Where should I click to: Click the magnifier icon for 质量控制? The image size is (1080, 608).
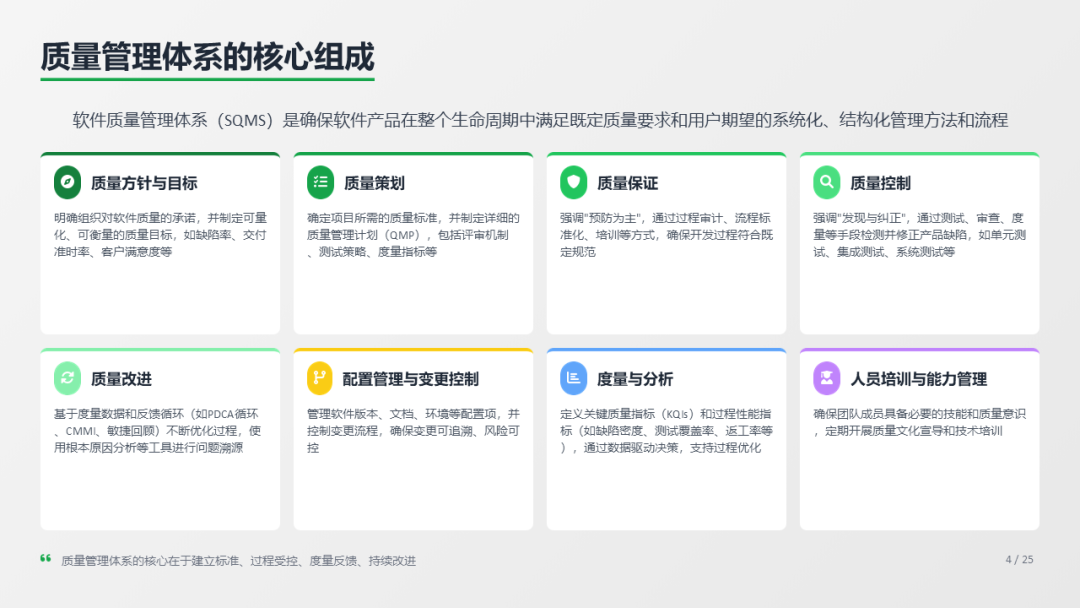(x=826, y=182)
